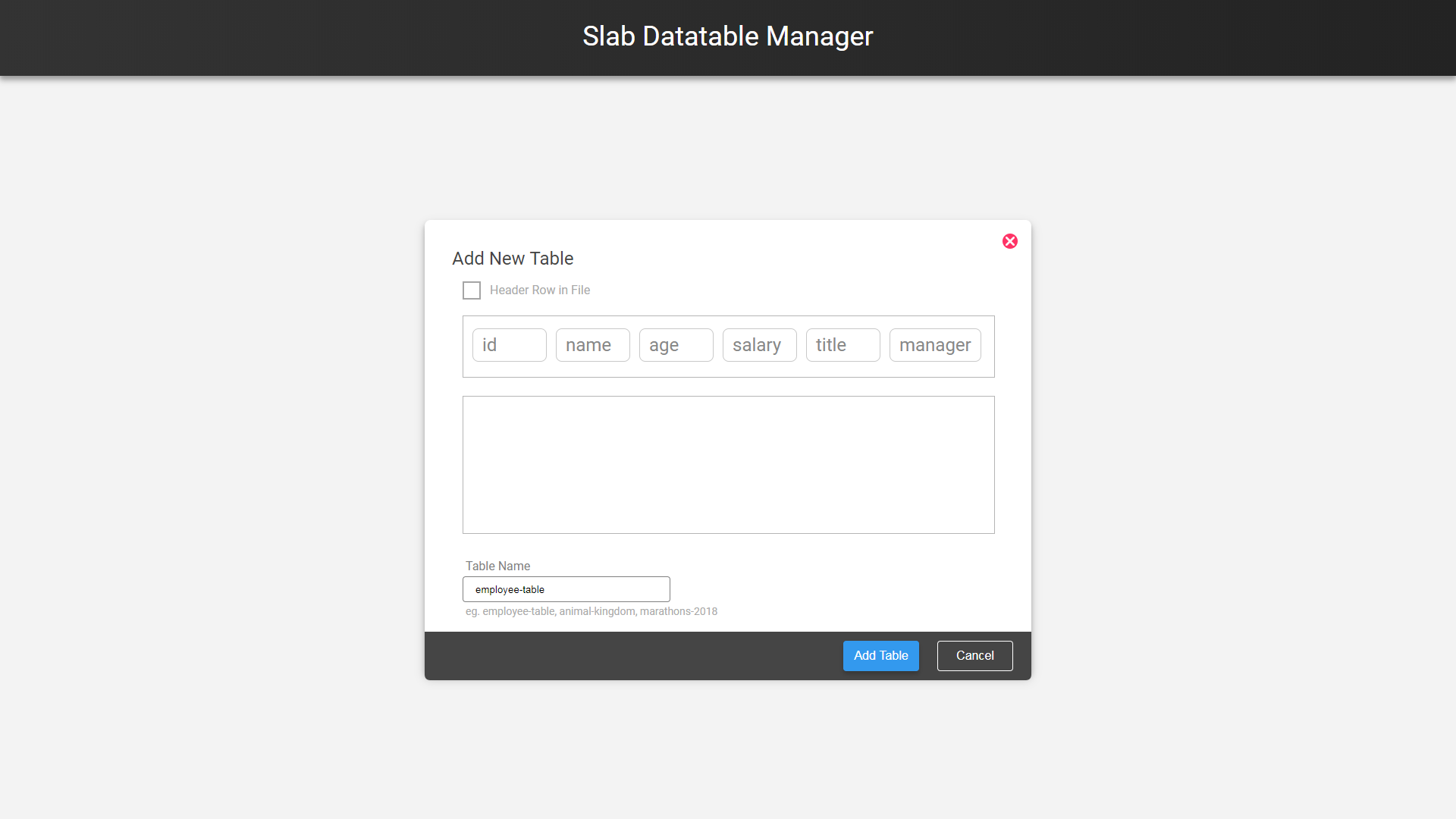Close the Add New Table dialog with the red X
Image resolution: width=1456 pixels, height=819 pixels.
coord(1010,241)
